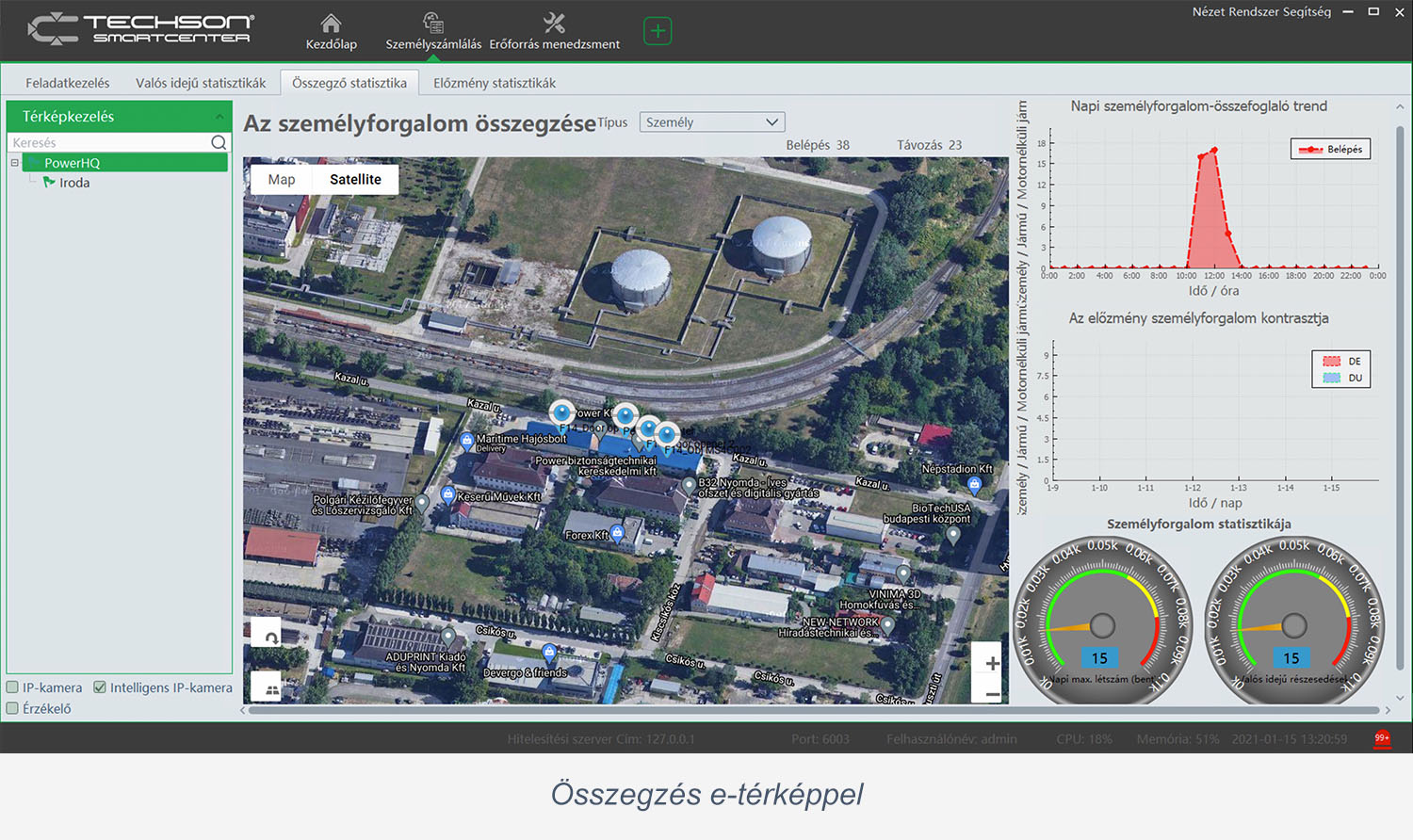Click the search magnifier in Keresés field
This screenshot has width=1413, height=840.
(x=219, y=142)
